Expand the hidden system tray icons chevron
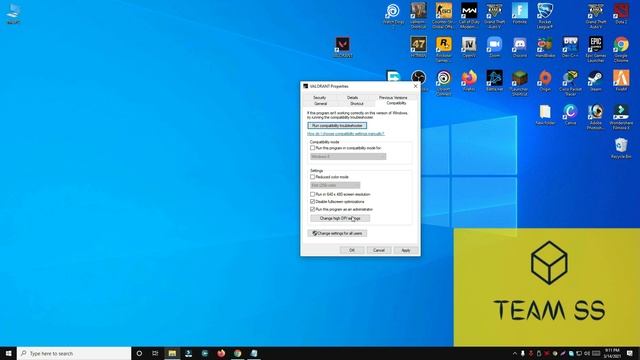 pos(515,353)
